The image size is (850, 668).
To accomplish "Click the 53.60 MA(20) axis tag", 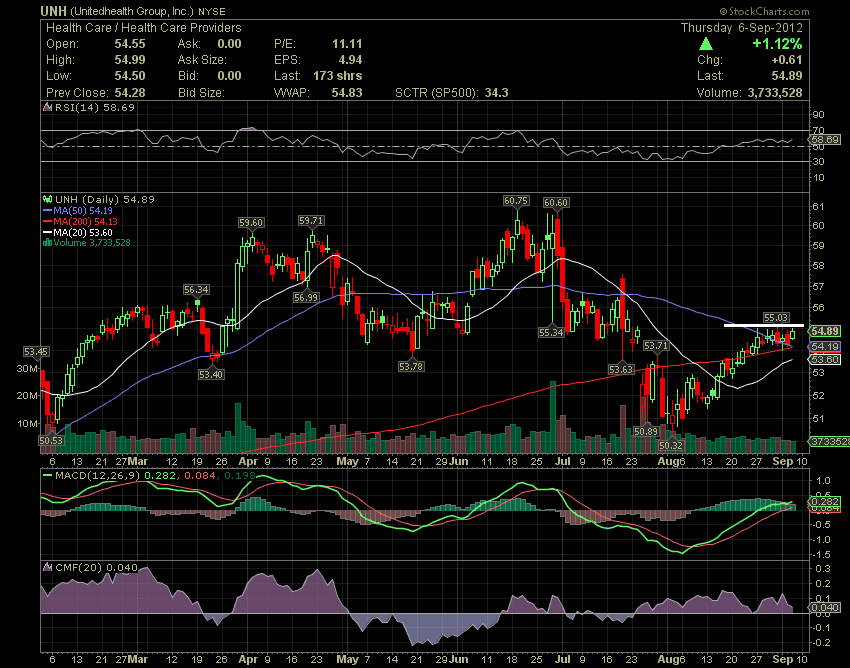I will [x=825, y=359].
